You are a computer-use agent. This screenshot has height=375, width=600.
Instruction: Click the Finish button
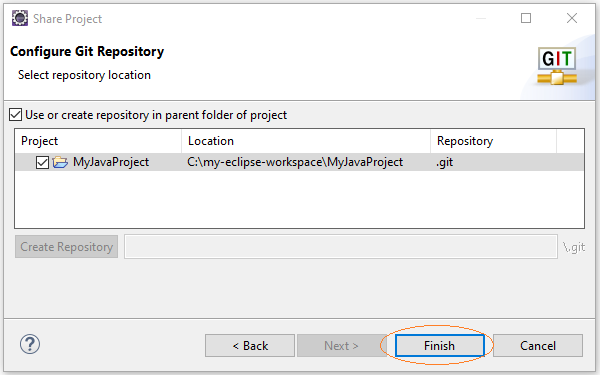click(x=439, y=346)
